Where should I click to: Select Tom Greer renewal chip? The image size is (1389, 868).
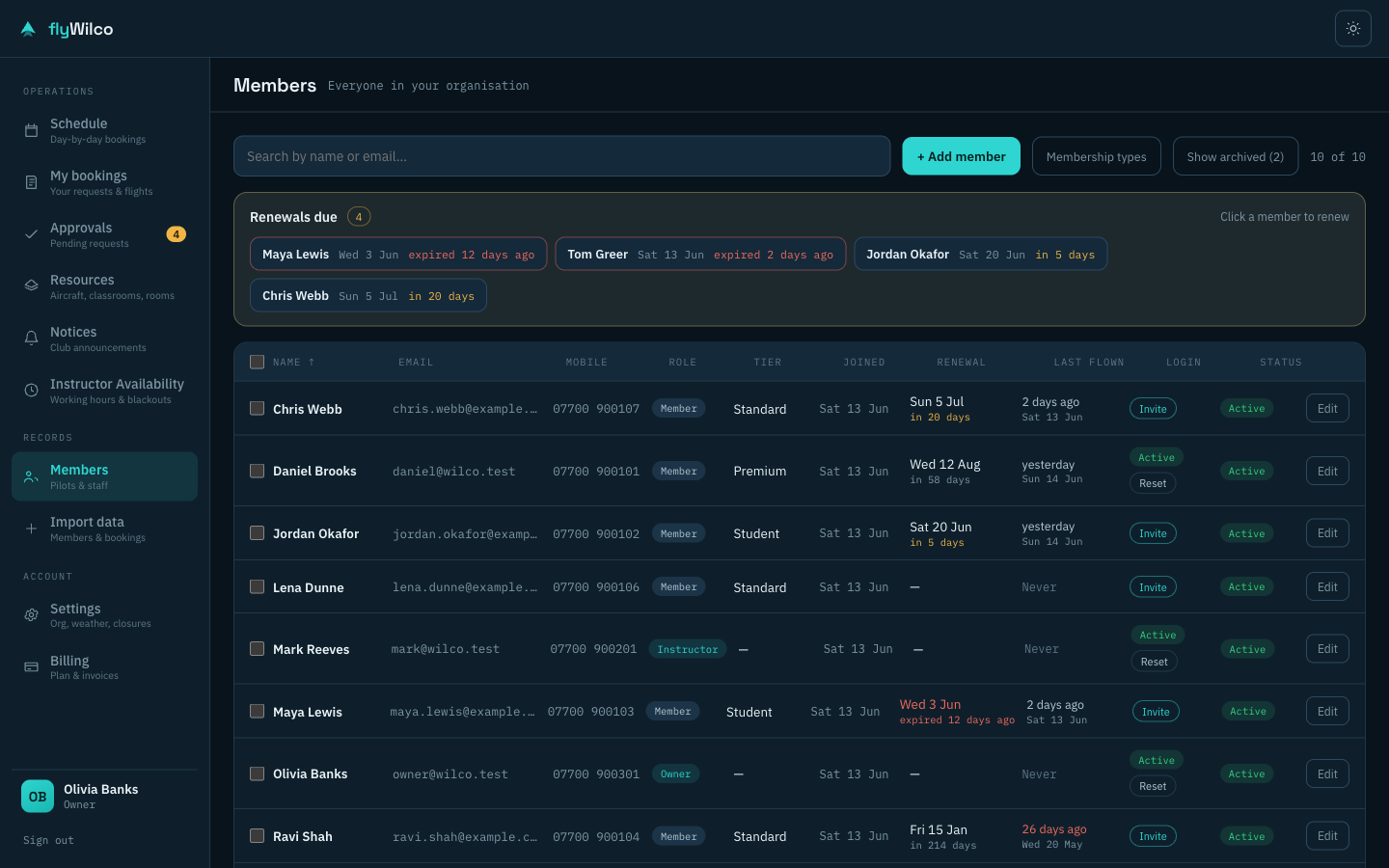pos(700,255)
